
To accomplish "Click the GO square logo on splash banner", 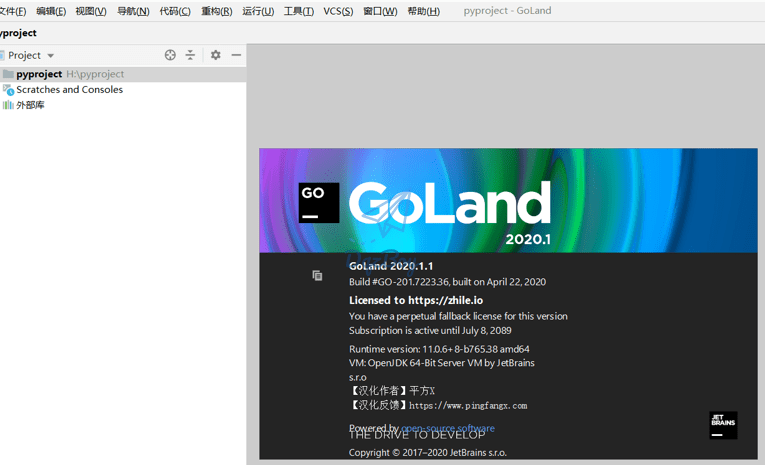I will pos(318,202).
